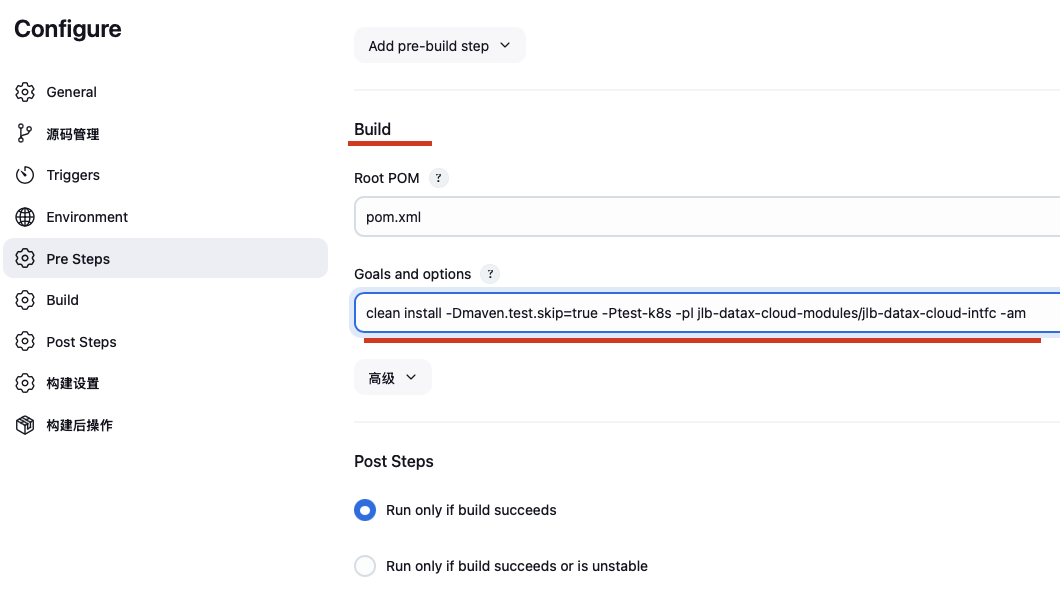Screen dimensions: 1060x596
Task: Click the 源码管理 branch icon
Action: (x=25, y=134)
